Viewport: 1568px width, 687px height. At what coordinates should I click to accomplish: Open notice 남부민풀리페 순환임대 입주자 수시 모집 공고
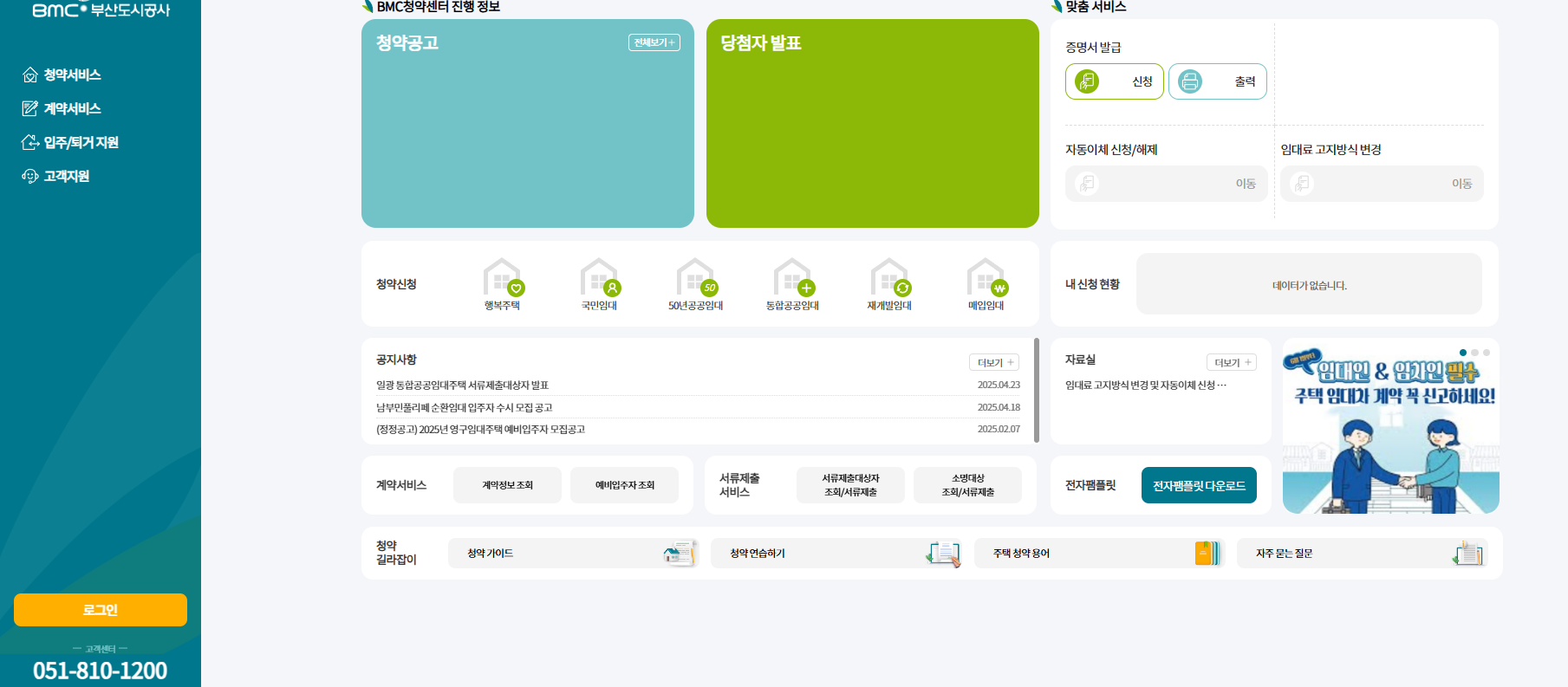(464, 407)
